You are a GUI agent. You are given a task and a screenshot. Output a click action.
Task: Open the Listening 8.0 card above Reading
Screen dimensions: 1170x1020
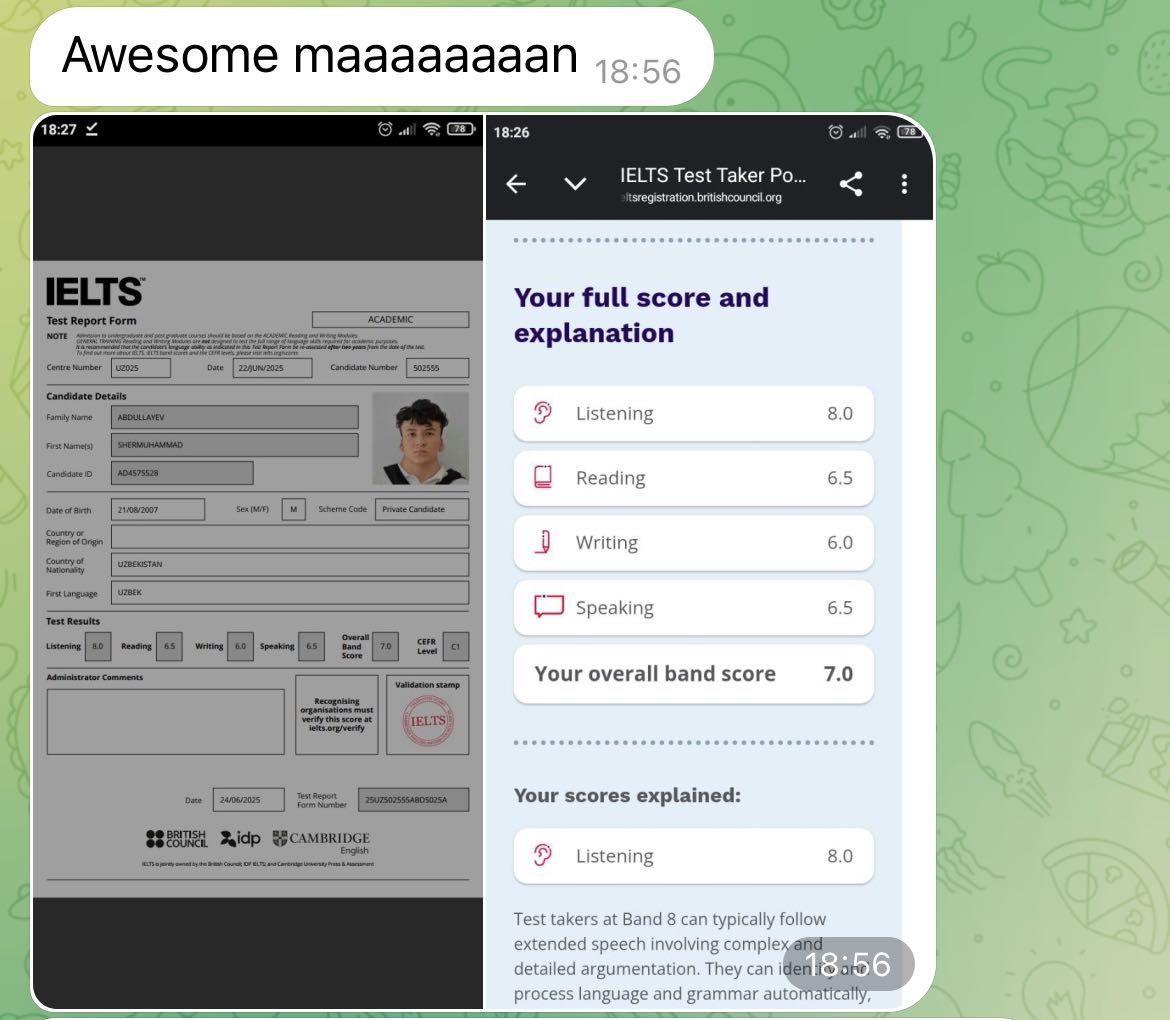coord(693,413)
